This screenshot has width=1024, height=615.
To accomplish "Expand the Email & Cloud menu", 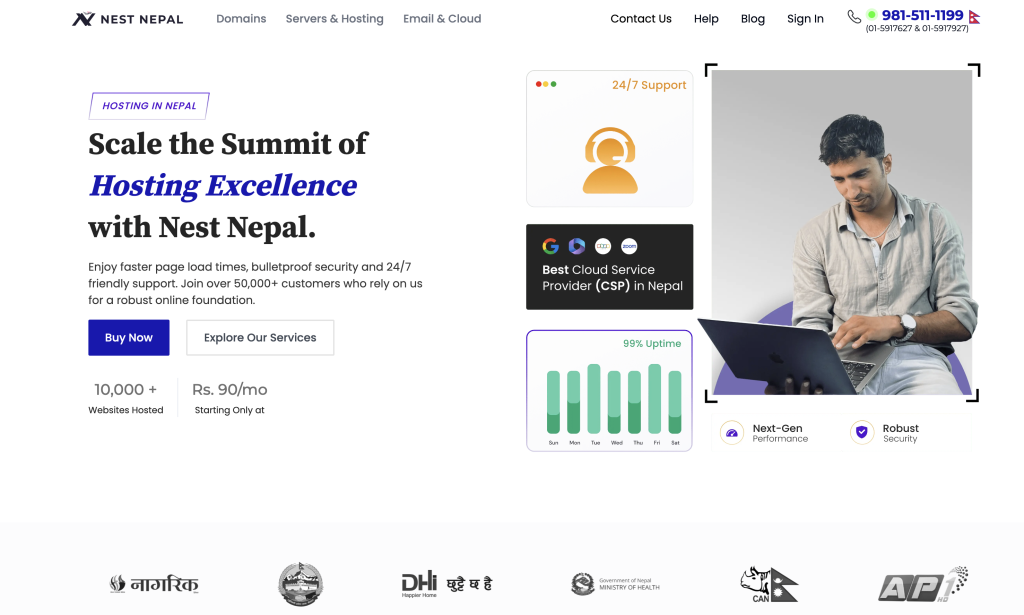I will (x=442, y=19).
